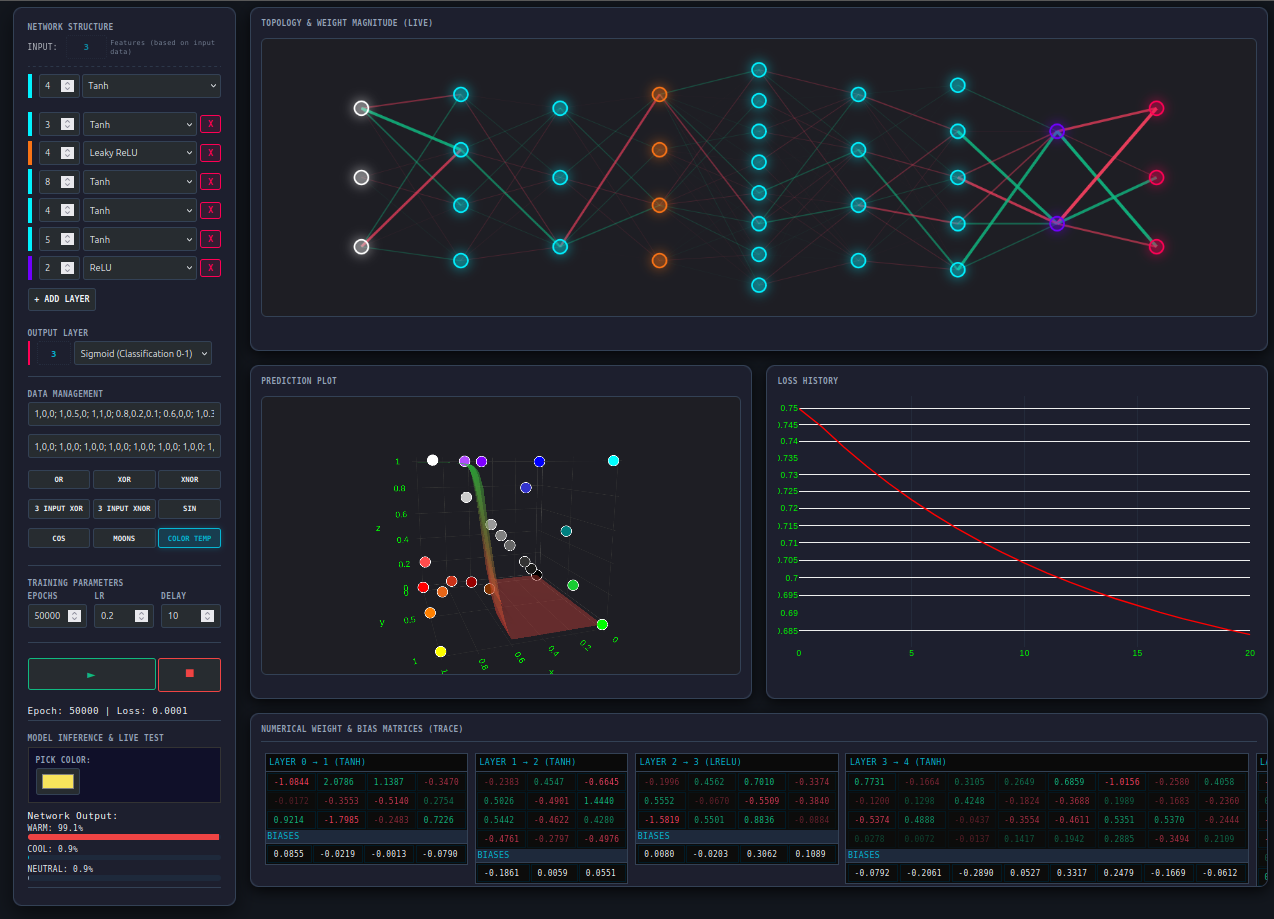Image resolution: width=1274 pixels, height=919 pixels.
Task: Remove the 8-neuron Tanh layer
Action: (210, 182)
